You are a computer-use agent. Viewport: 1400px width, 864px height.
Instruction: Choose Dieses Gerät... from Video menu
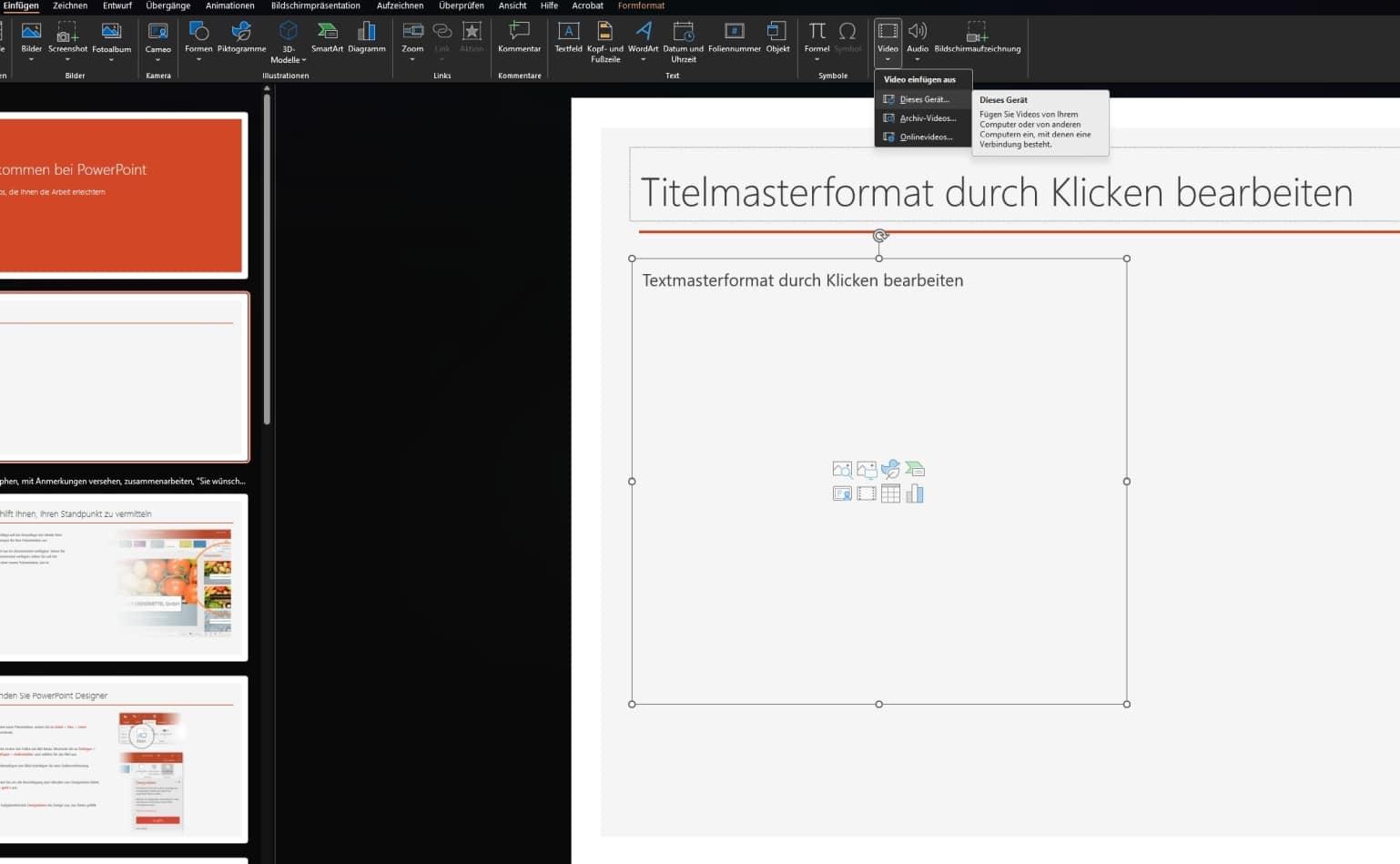(923, 99)
